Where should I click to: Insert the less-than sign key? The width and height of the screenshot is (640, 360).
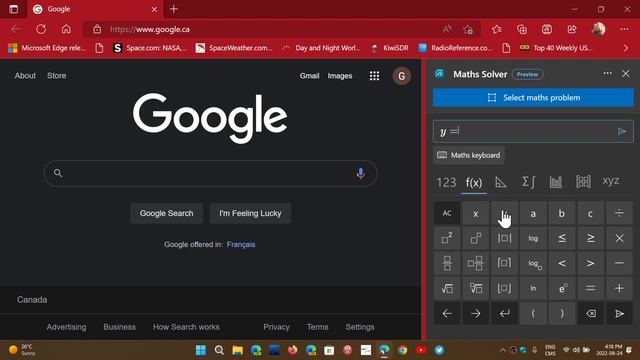(x=562, y=263)
